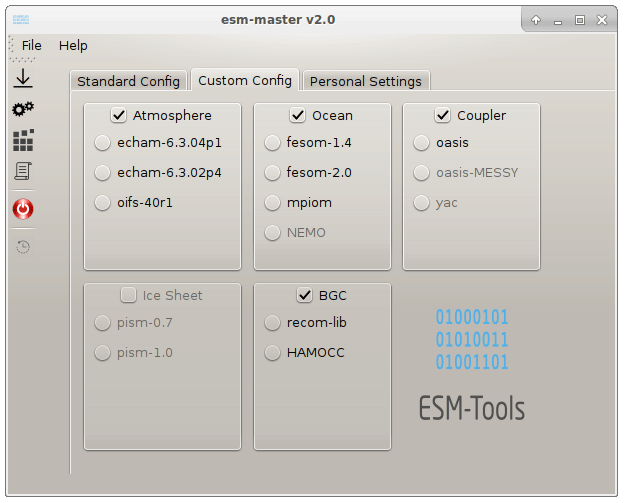The height and width of the screenshot is (503, 624).
Task: Click the grid blocks icon in sidebar
Action: [x=22, y=140]
